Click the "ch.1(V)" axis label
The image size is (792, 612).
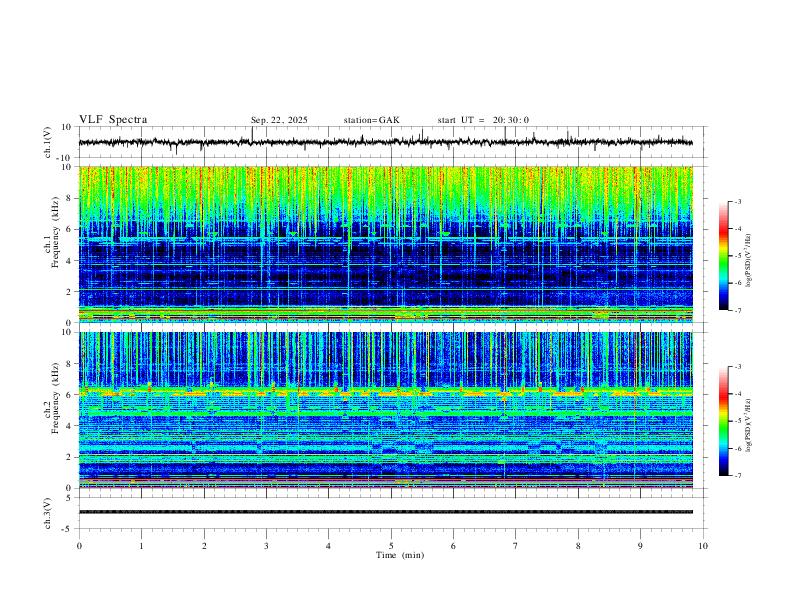coord(47,142)
